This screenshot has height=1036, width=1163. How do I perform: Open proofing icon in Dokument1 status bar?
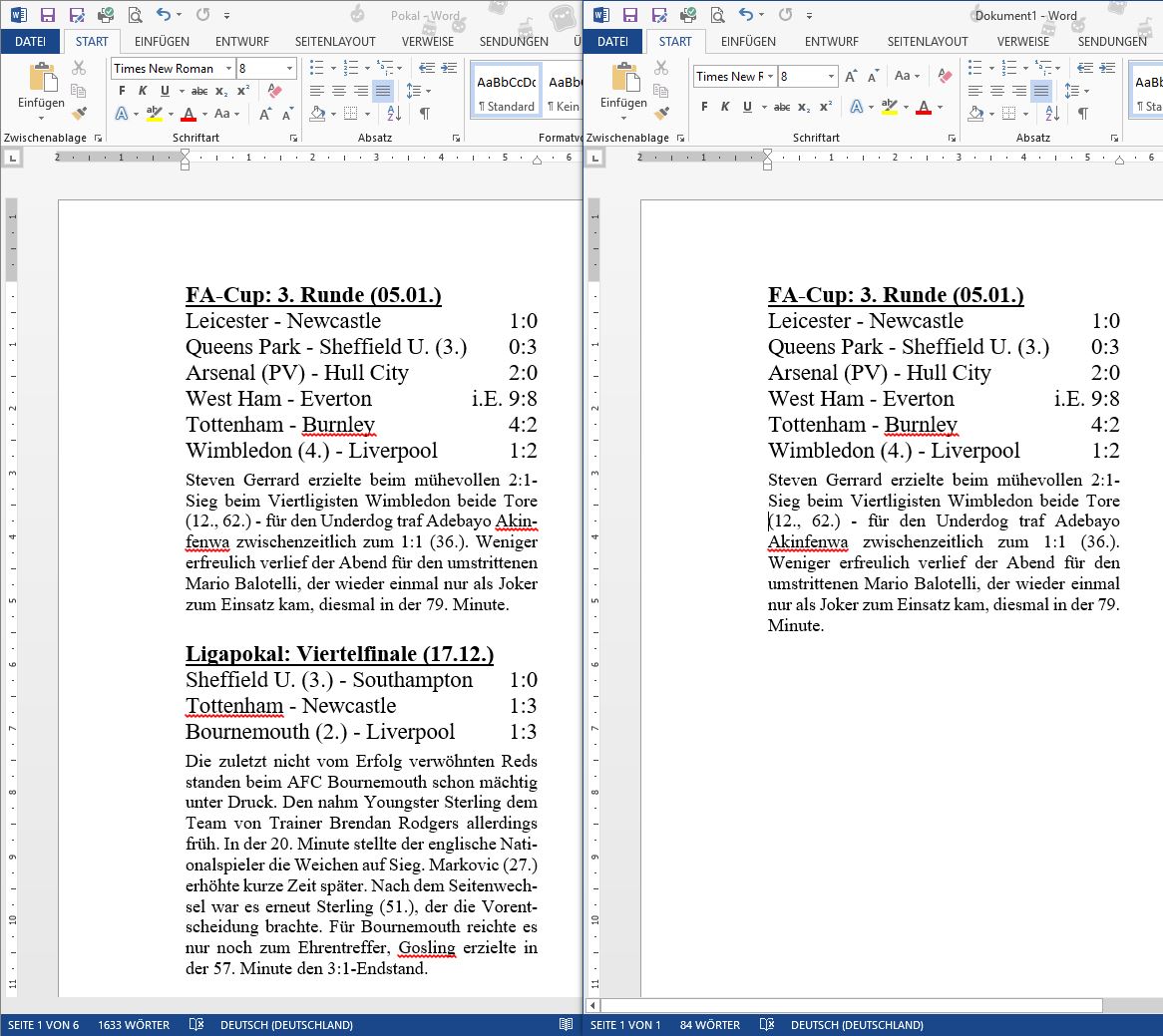coord(767,1024)
